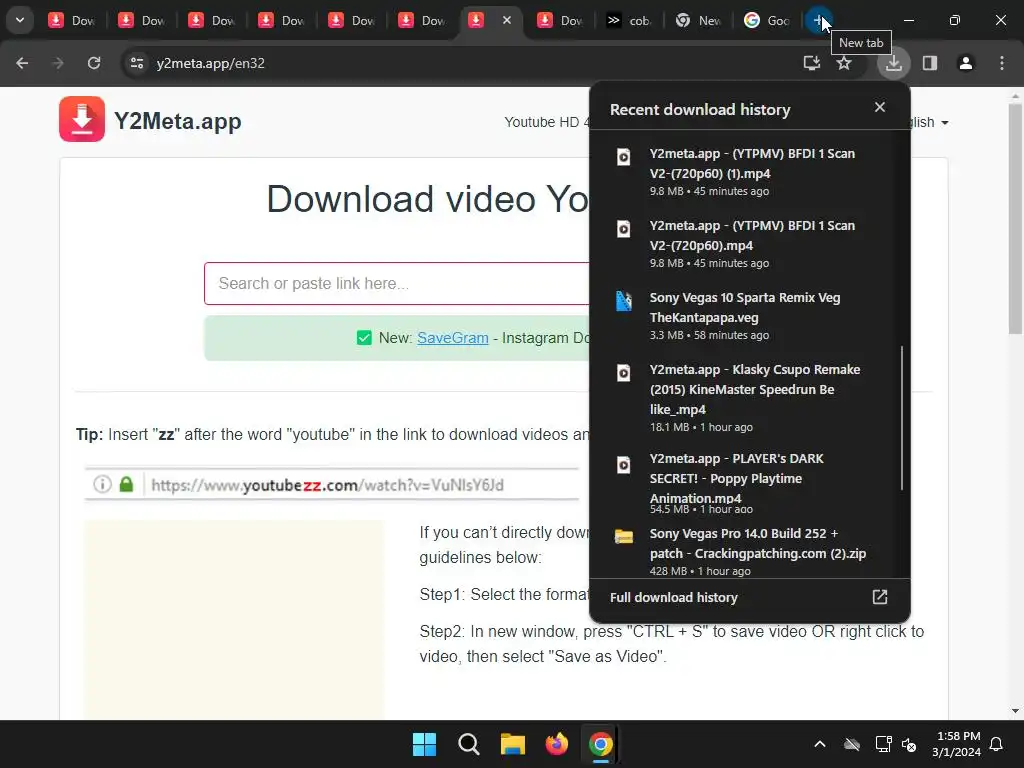Open Y2meta BFDI 1 Scan V2-(720p60).mp4 download
1024x768 pixels.
coord(749,244)
